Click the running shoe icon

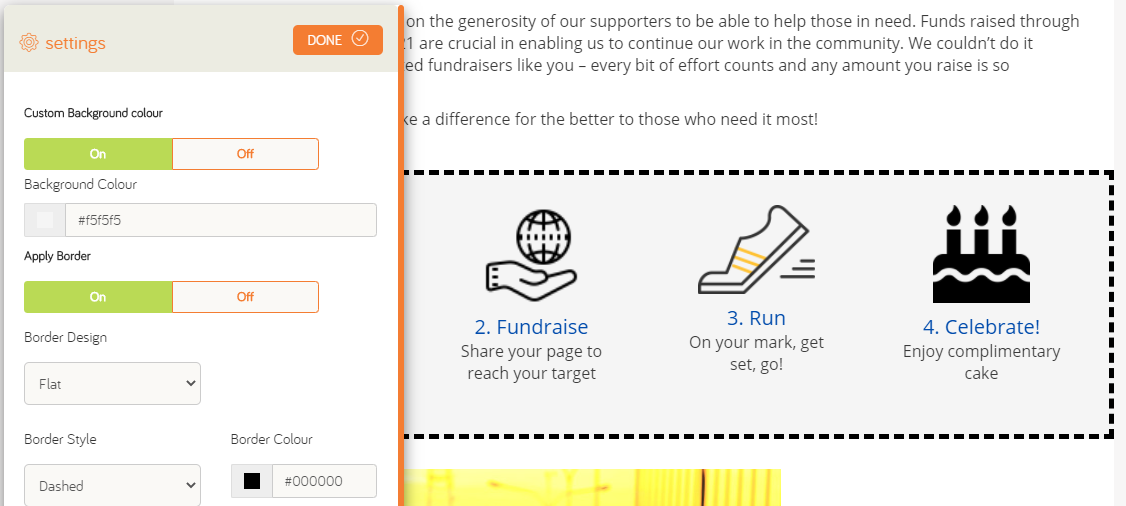point(756,250)
